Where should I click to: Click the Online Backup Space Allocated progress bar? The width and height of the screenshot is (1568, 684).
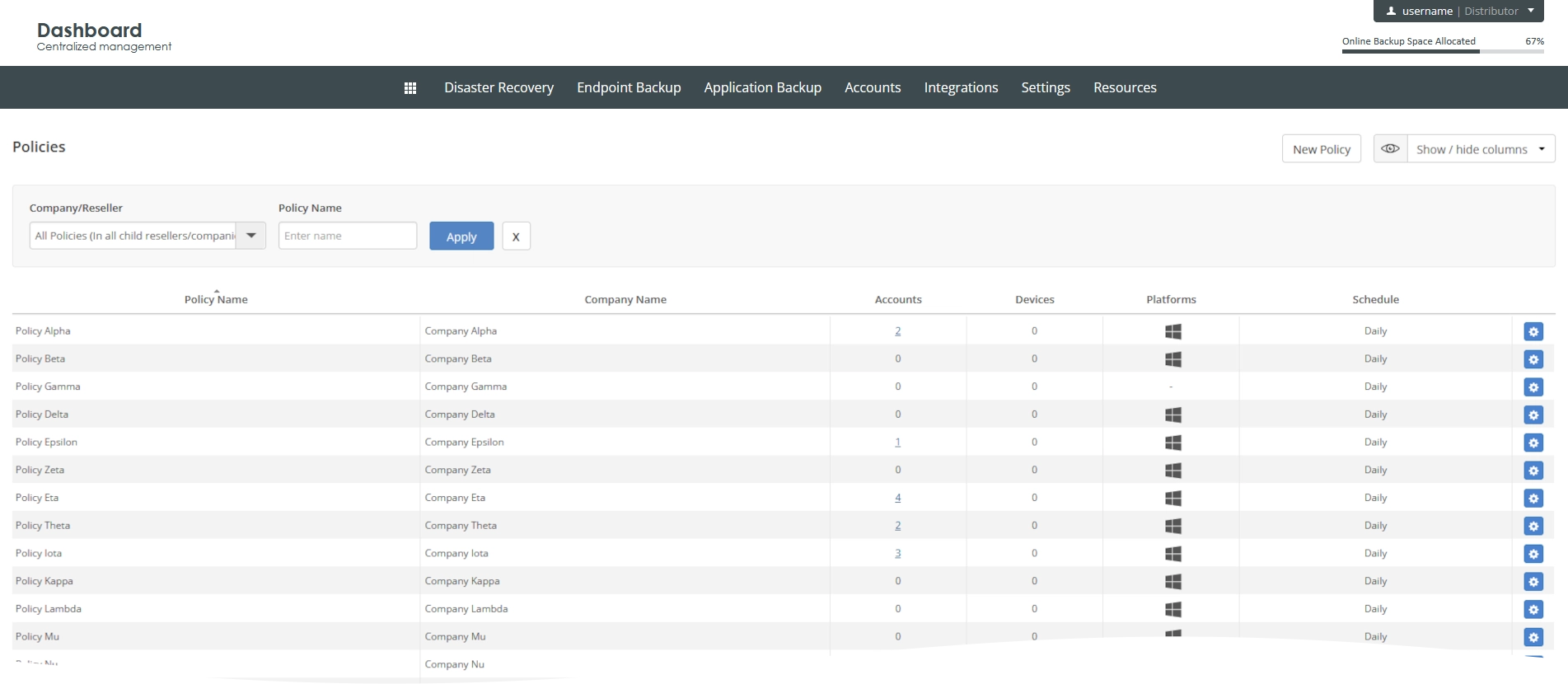(x=1443, y=51)
